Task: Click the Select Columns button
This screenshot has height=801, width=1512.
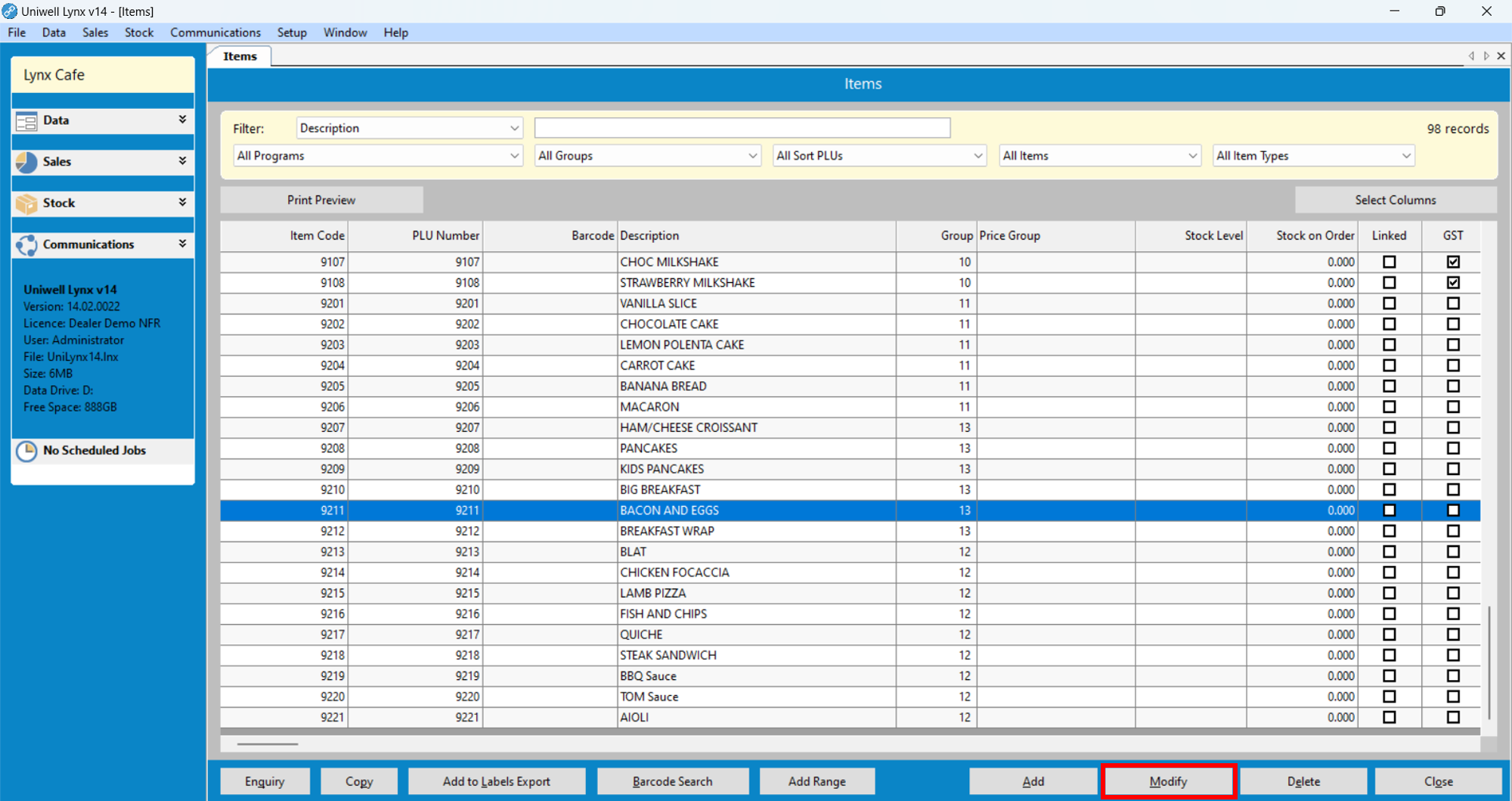Action: [1395, 200]
